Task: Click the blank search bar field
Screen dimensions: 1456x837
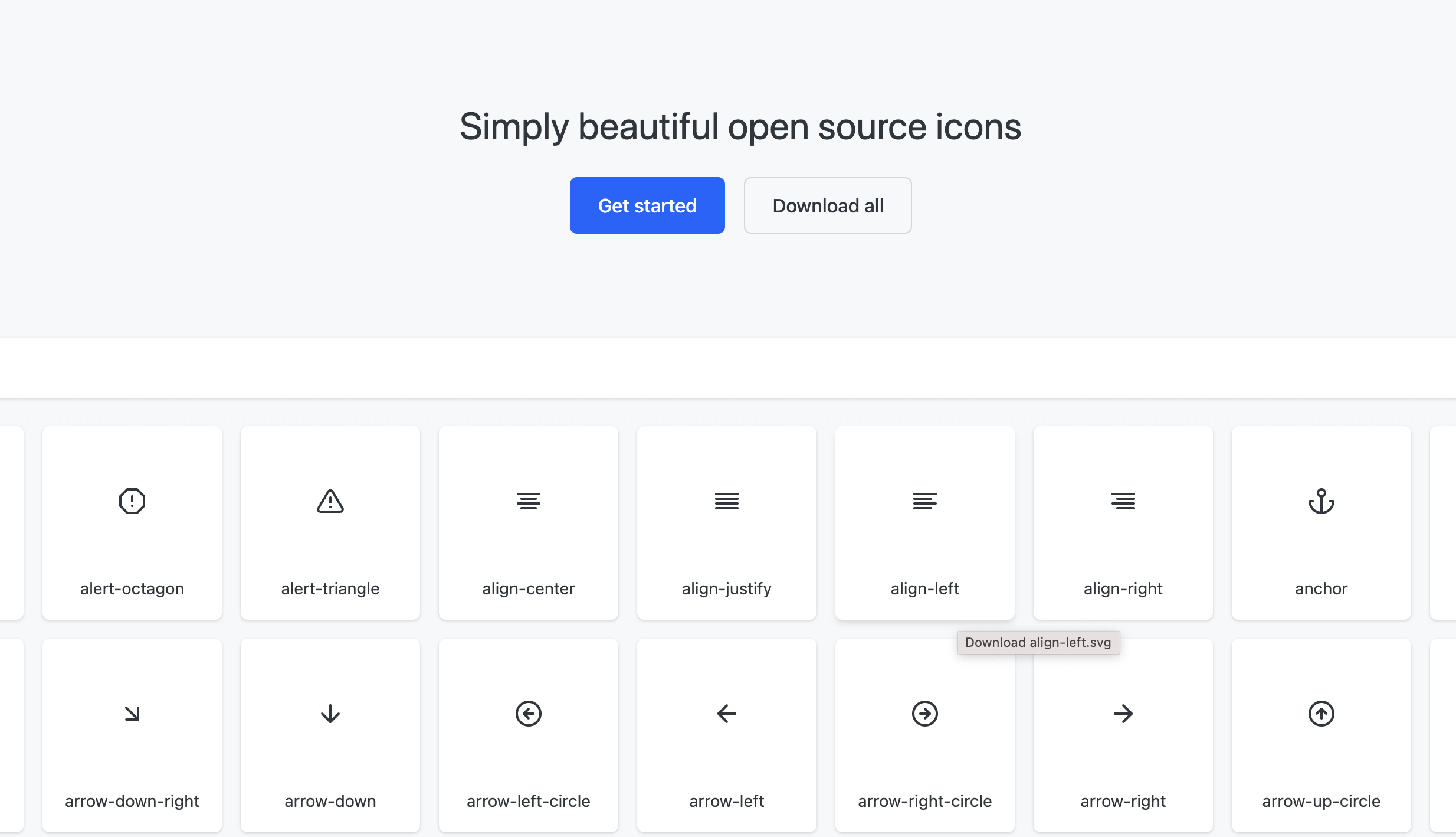Action: click(728, 368)
